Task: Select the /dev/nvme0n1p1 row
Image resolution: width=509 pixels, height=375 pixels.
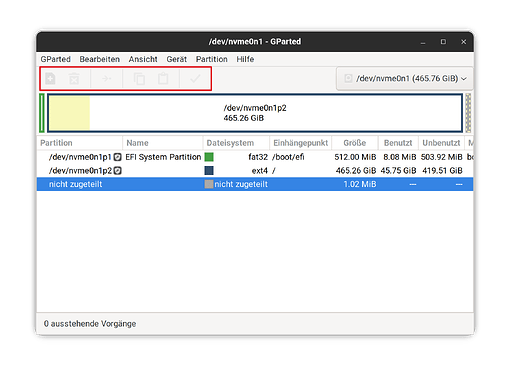Action: click(x=255, y=157)
